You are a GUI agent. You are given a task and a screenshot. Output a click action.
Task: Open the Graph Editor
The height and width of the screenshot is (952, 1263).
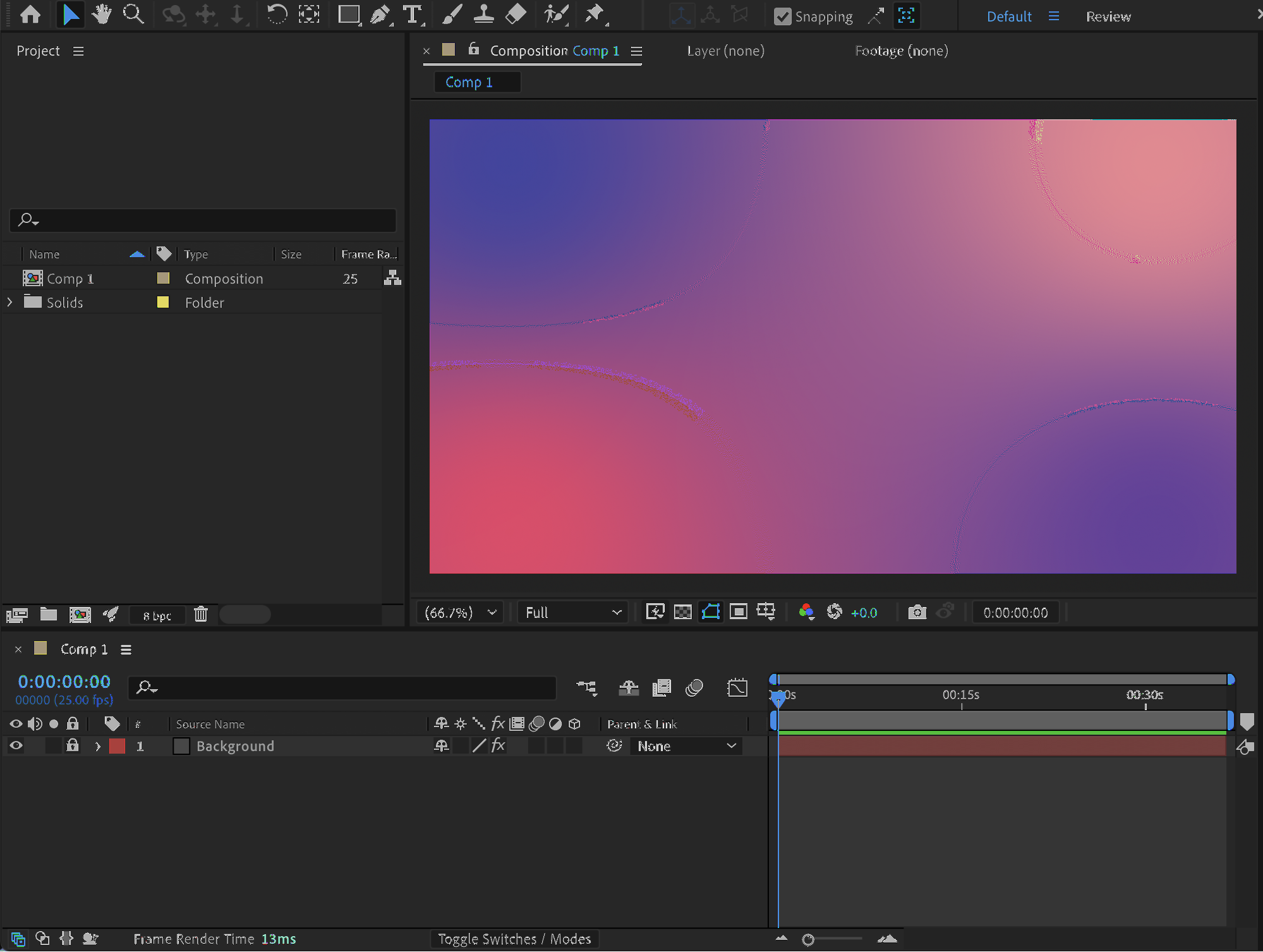click(737, 687)
